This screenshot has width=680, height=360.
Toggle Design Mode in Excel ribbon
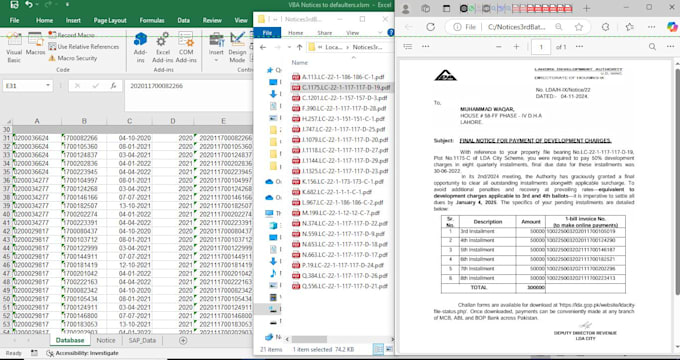click(237, 48)
